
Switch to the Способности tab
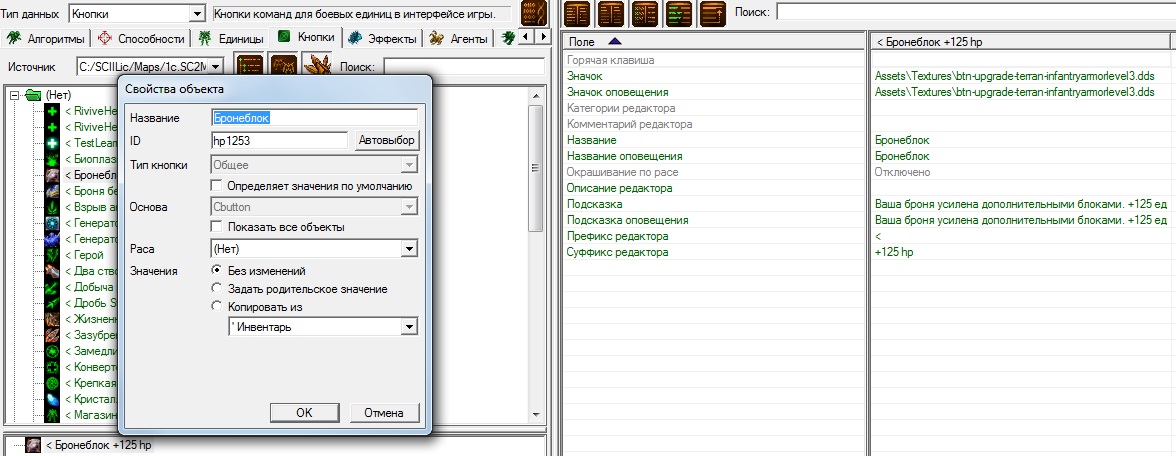coord(140,38)
